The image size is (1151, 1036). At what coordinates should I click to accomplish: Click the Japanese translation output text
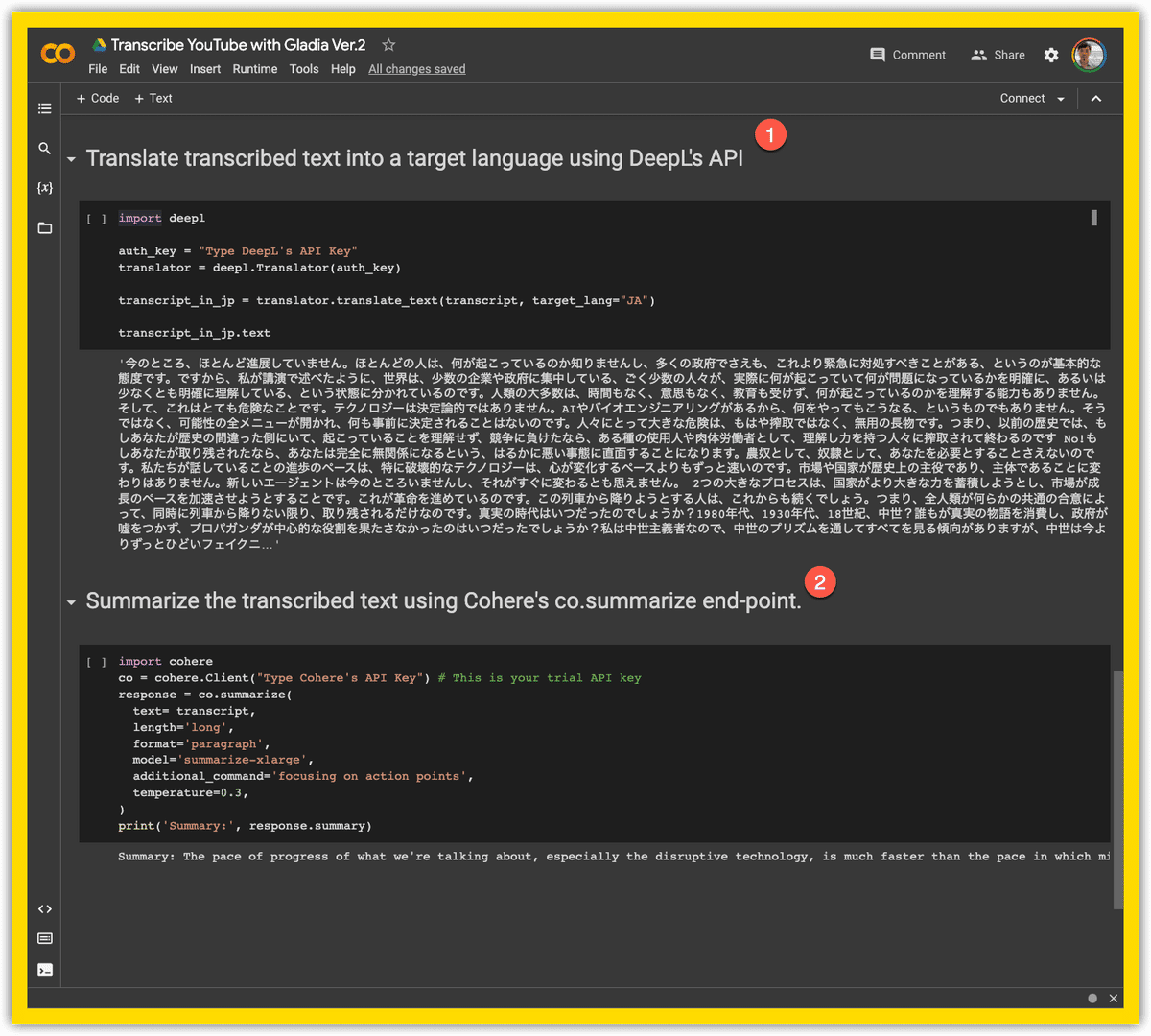(x=612, y=453)
